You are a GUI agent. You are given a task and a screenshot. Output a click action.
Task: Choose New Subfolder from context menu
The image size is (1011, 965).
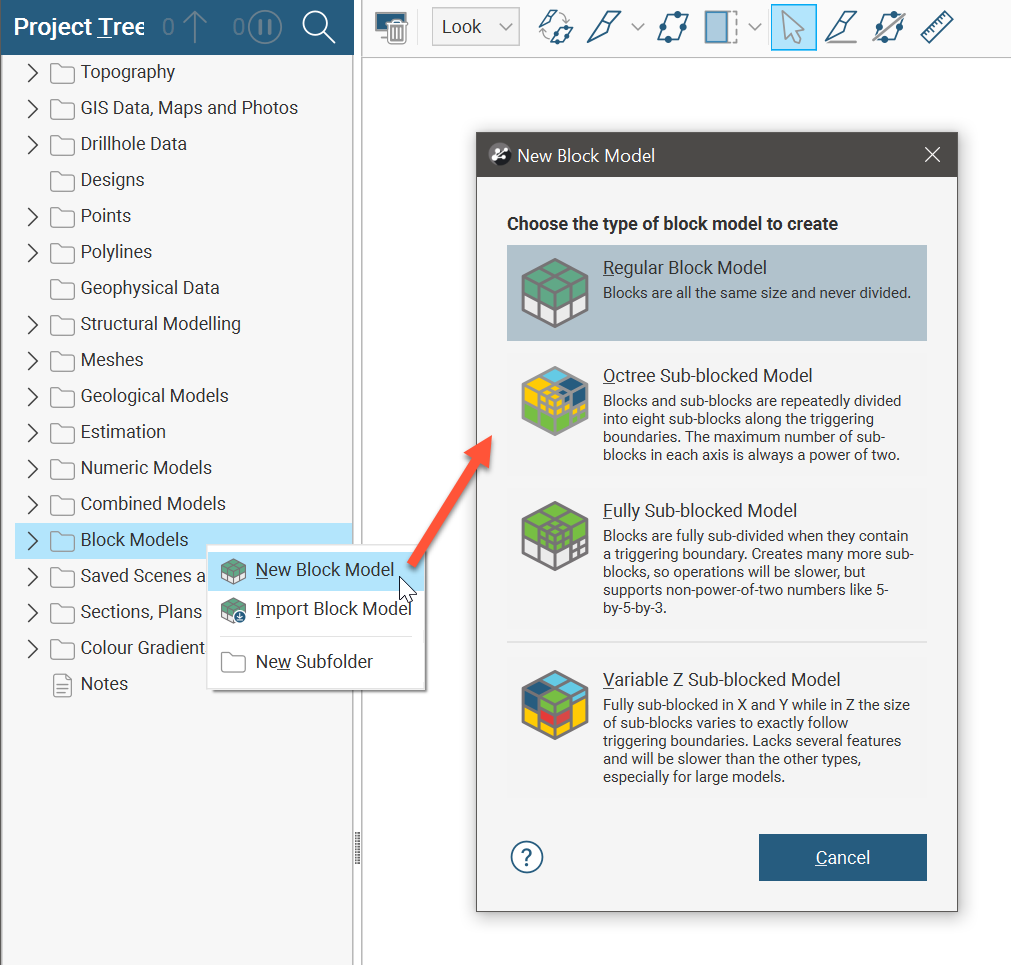316,662
